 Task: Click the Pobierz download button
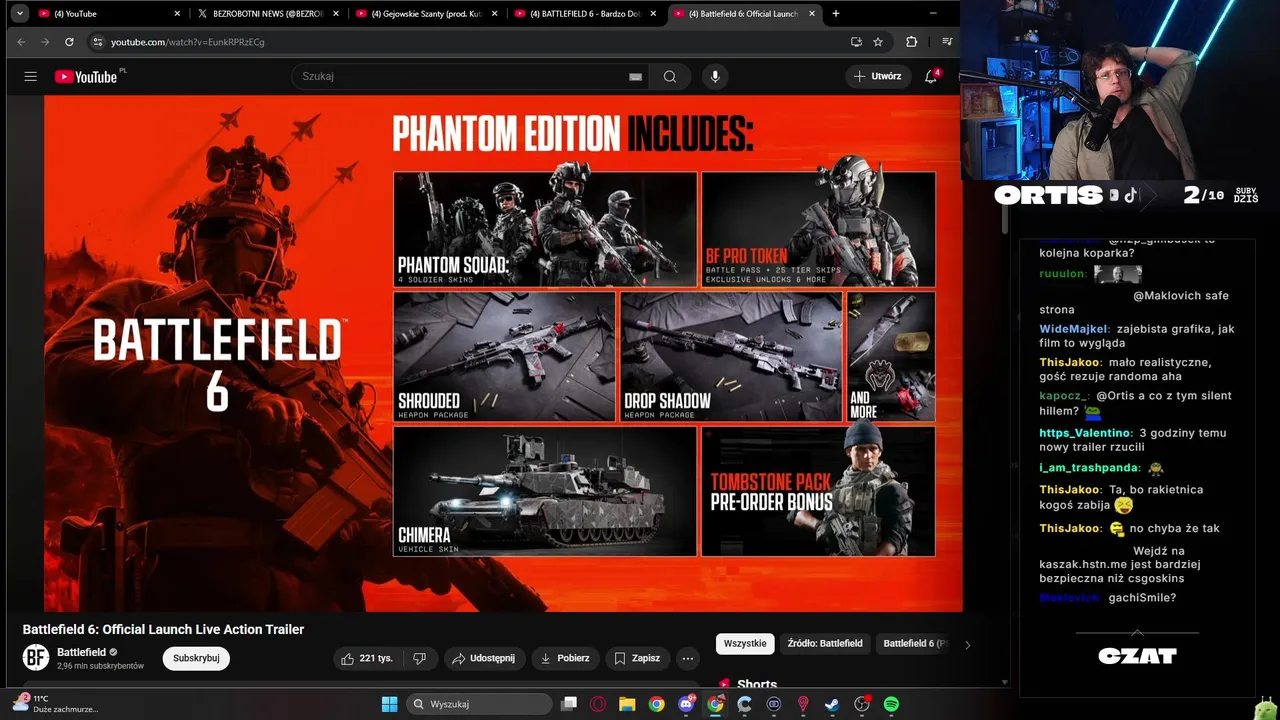click(565, 658)
